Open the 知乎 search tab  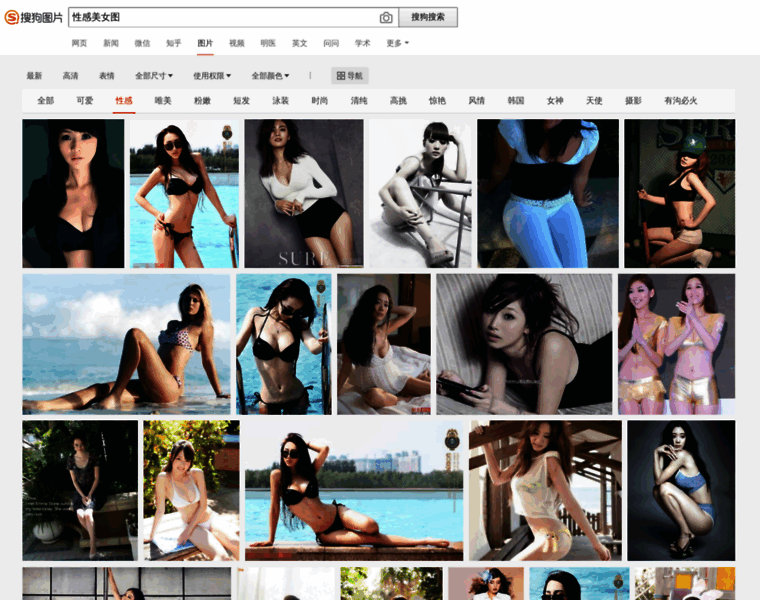point(174,43)
